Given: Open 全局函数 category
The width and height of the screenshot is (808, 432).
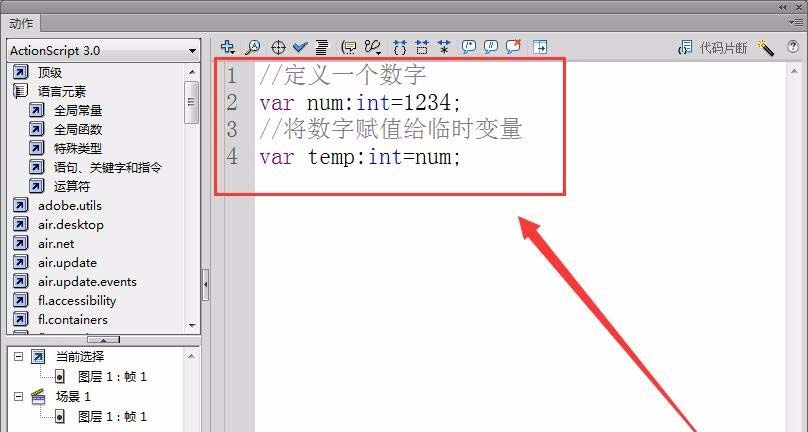Looking at the screenshot, I should 78,129.
